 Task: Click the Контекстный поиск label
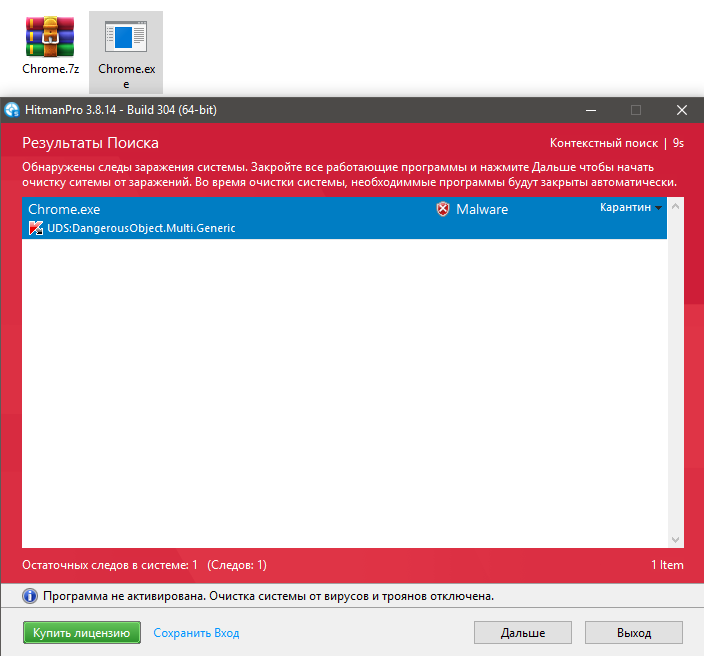click(x=603, y=143)
